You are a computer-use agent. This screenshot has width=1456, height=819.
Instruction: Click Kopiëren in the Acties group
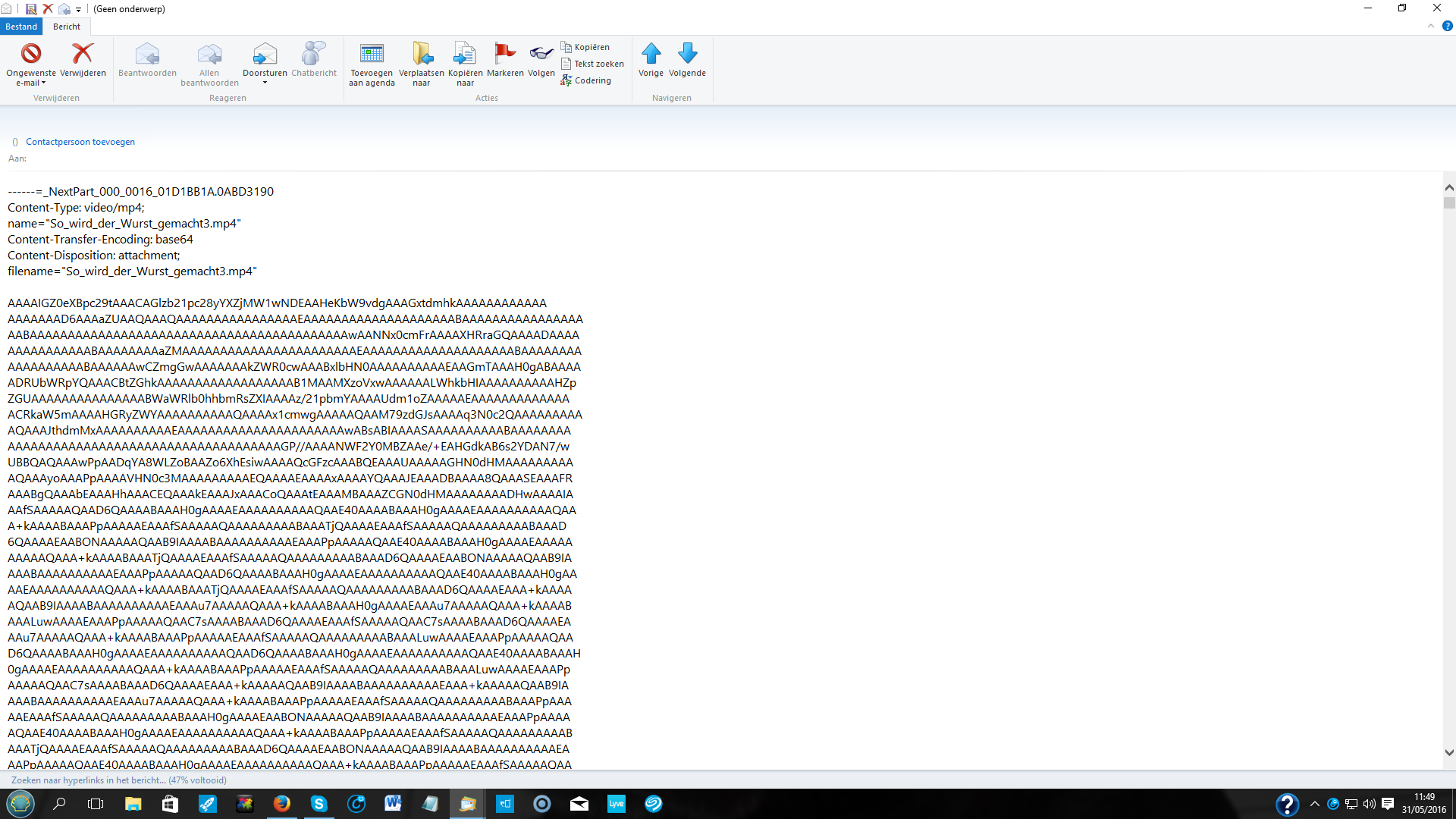(585, 47)
